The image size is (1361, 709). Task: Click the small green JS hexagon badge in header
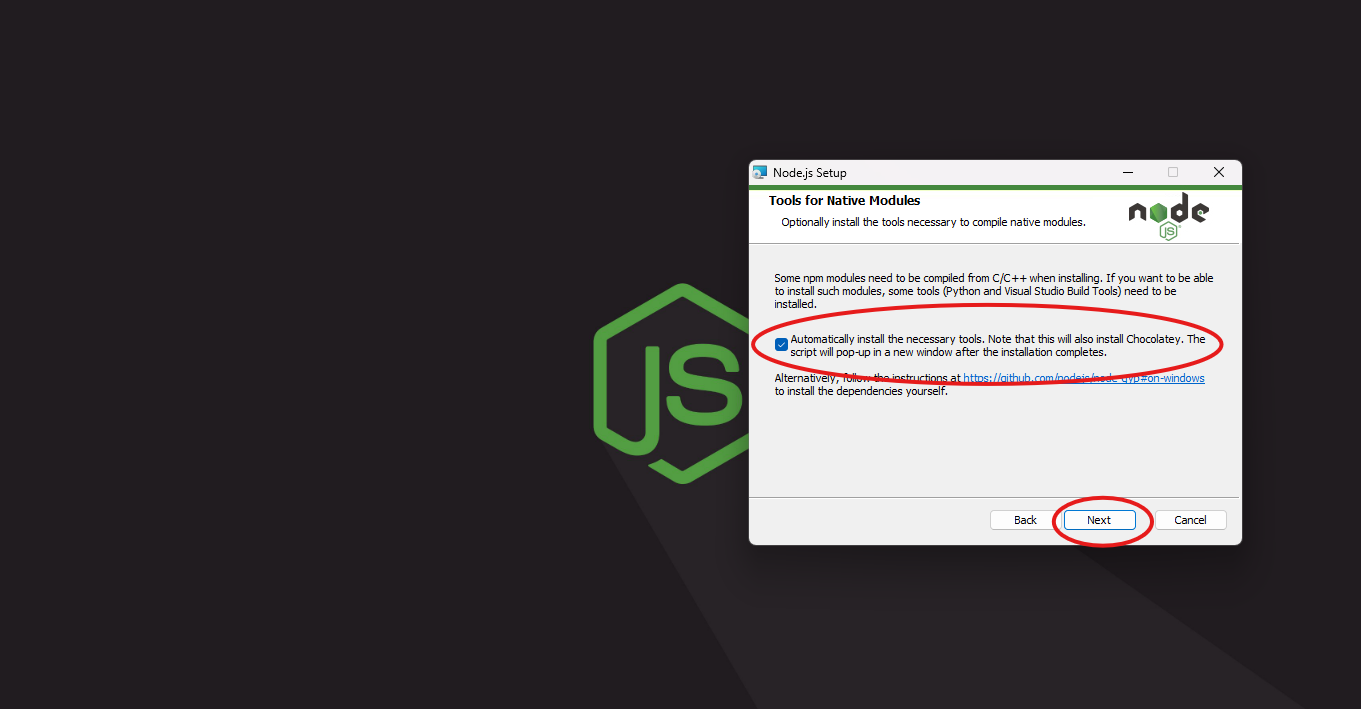(1168, 231)
